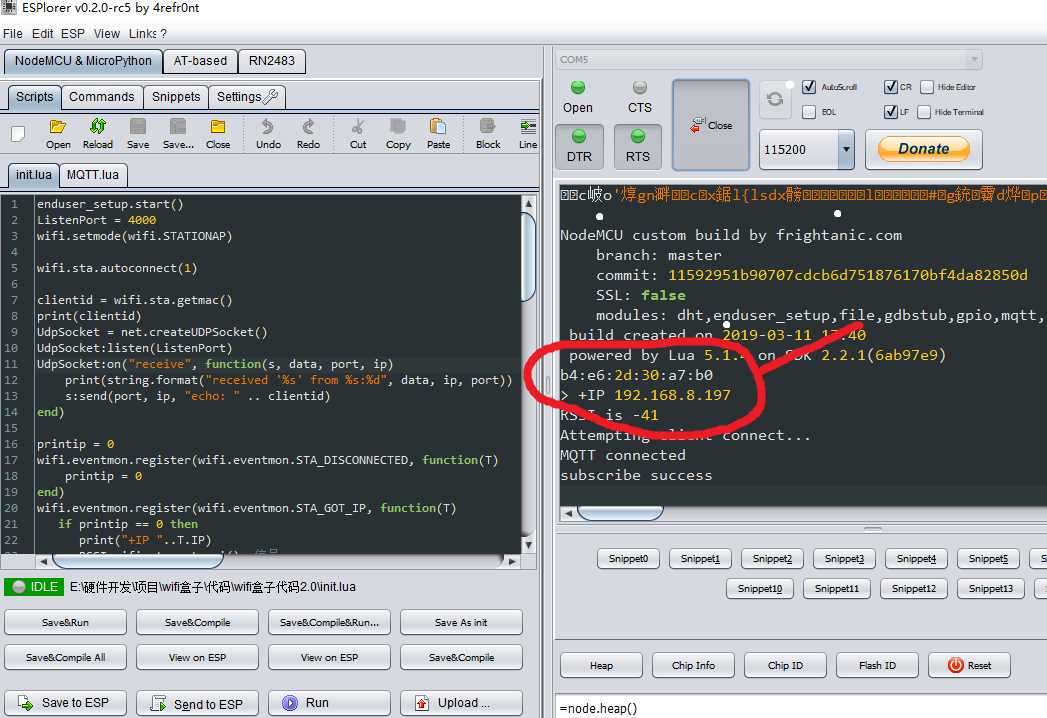Open the Commands tab

pyautogui.click(x=101, y=97)
